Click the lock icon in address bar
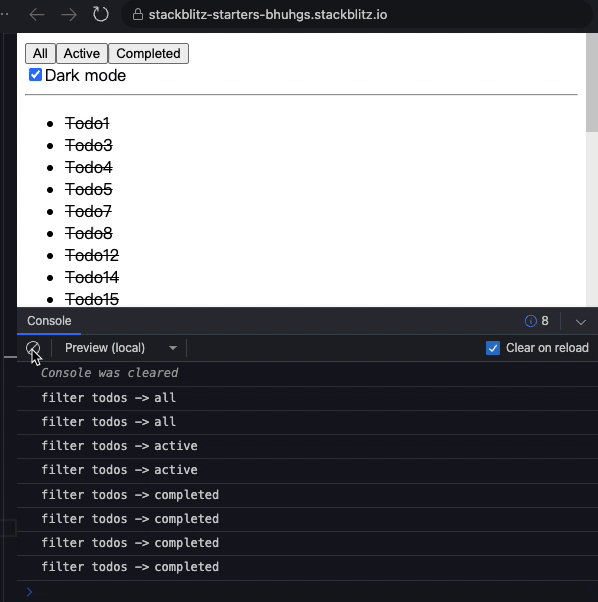The width and height of the screenshot is (598, 602). pos(137,15)
